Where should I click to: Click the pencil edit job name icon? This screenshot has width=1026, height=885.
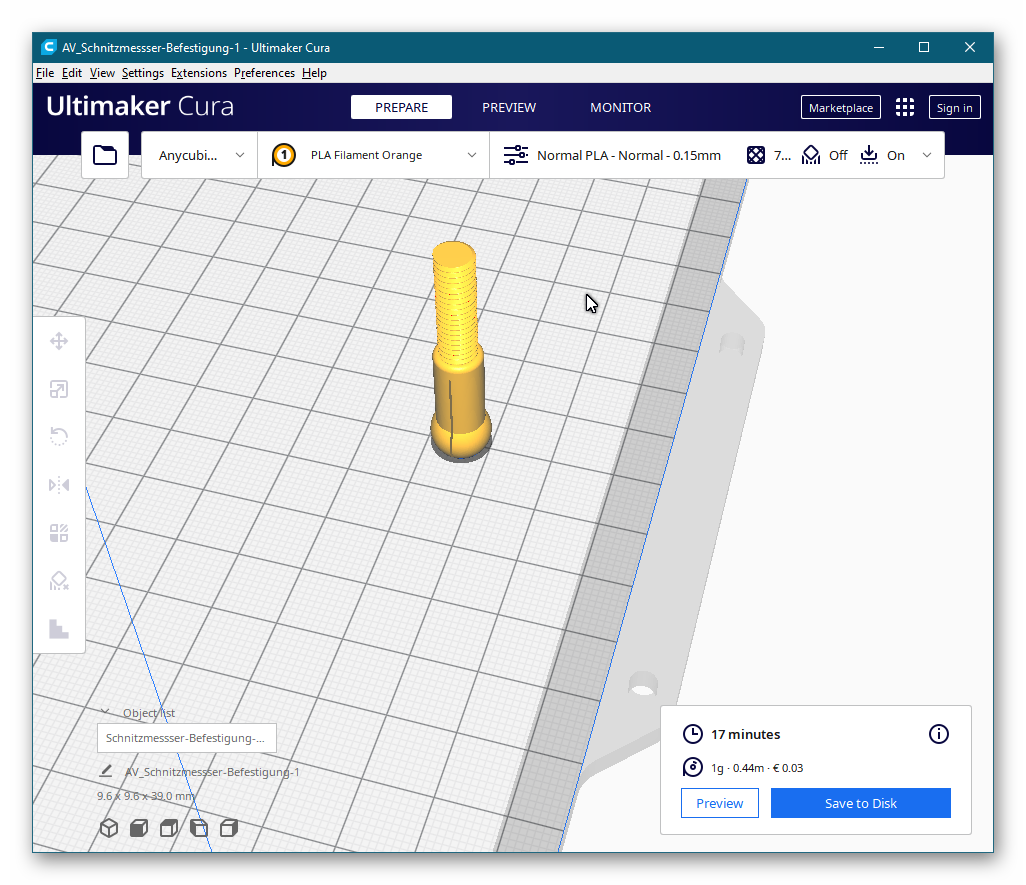coord(105,771)
